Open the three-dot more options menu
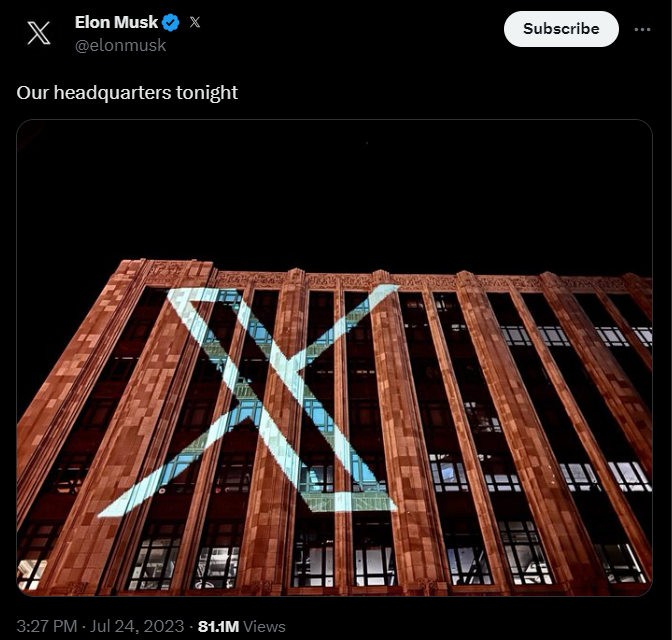This screenshot has width=672, height=640. pos(642,29)
